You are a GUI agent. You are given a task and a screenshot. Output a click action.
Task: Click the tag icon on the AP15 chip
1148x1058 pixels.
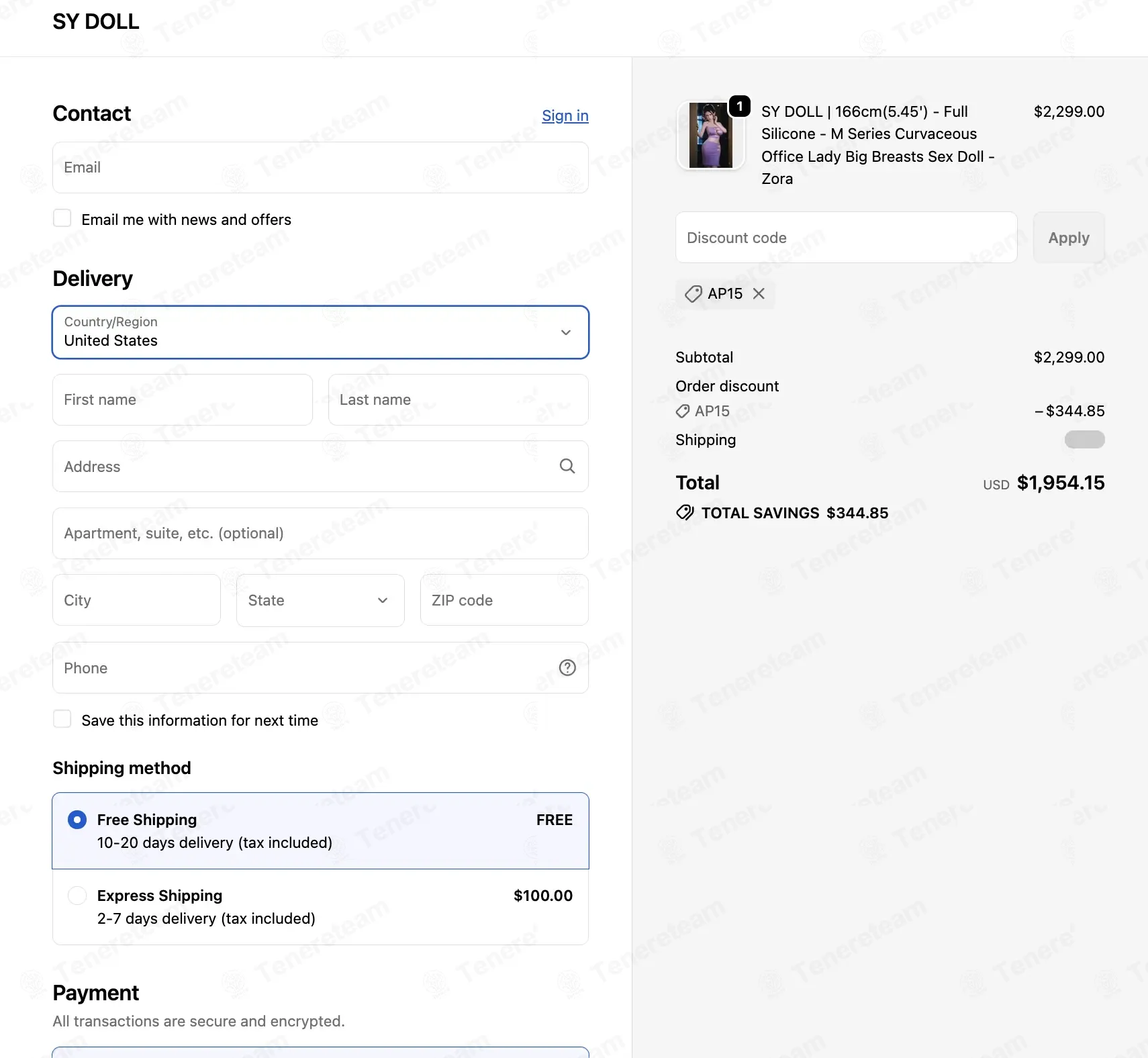coord(693,293)
